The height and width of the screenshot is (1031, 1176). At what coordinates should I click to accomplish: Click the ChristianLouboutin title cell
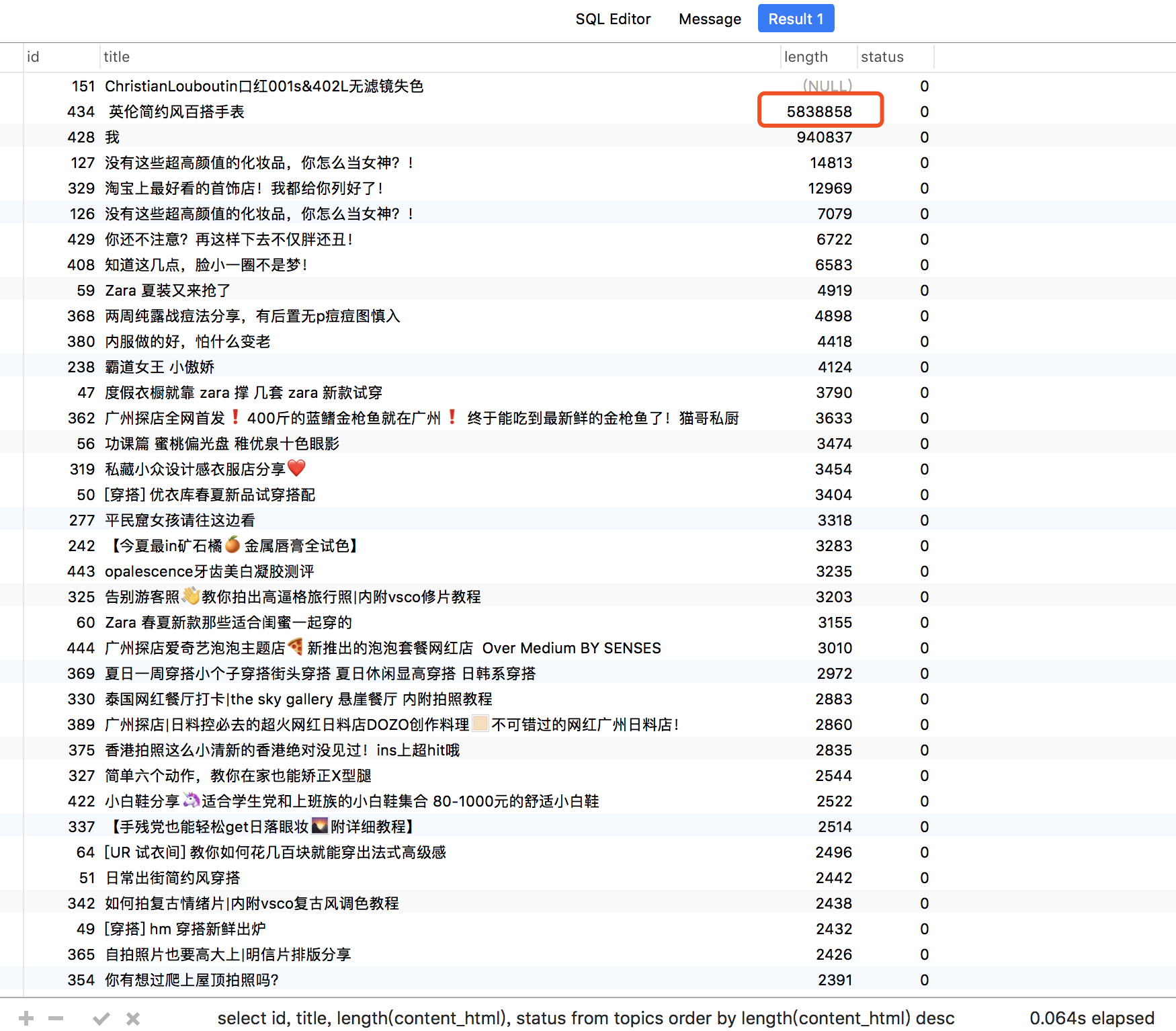coord(264,86)
